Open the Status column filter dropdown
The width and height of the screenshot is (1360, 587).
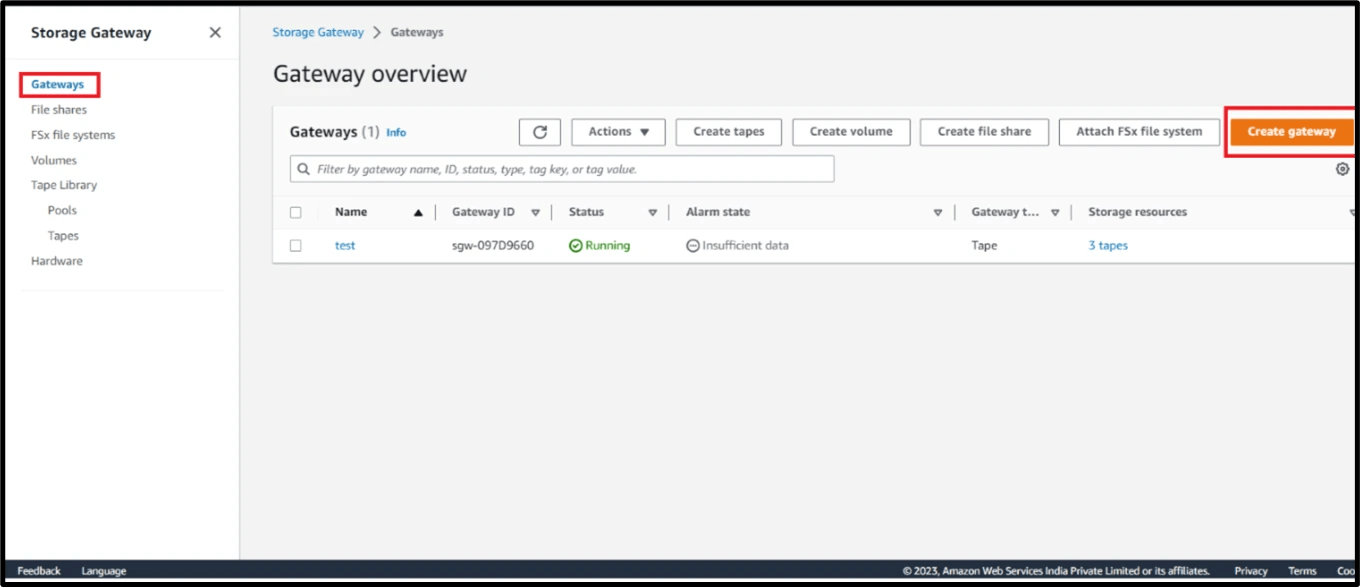(653, 211)
